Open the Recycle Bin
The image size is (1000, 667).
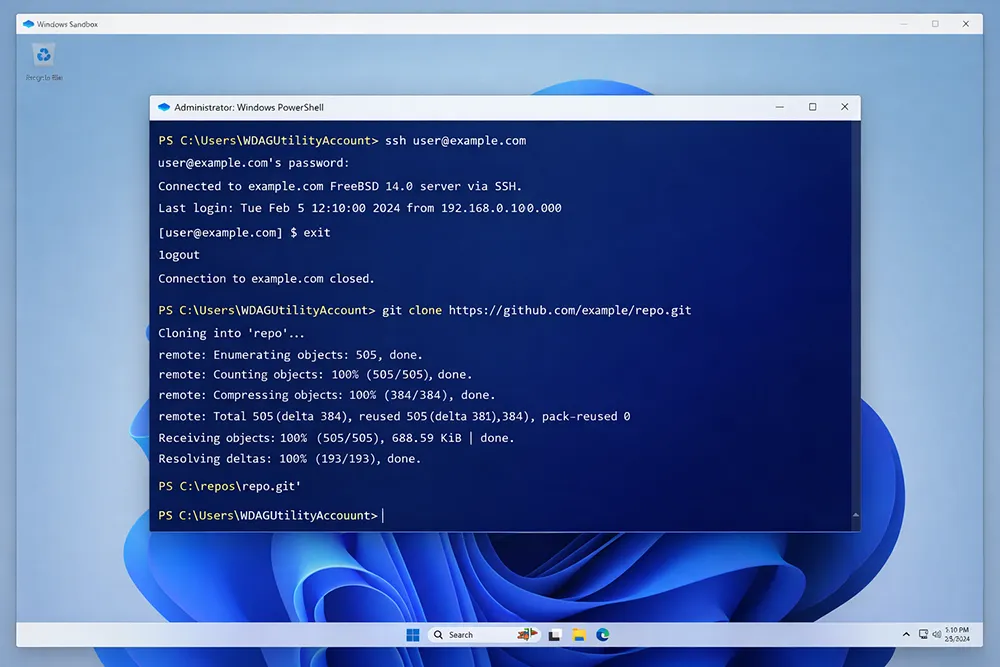click(x=43, y=57)
